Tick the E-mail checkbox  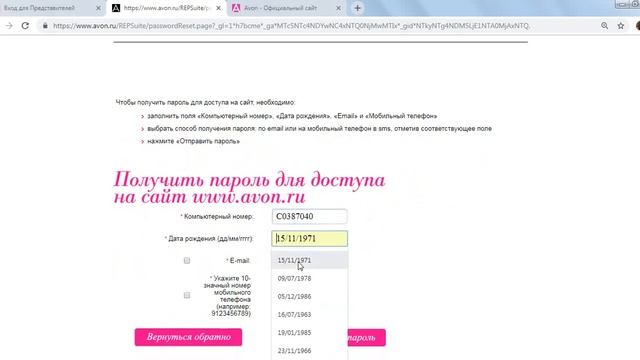(x=187, y=260)
